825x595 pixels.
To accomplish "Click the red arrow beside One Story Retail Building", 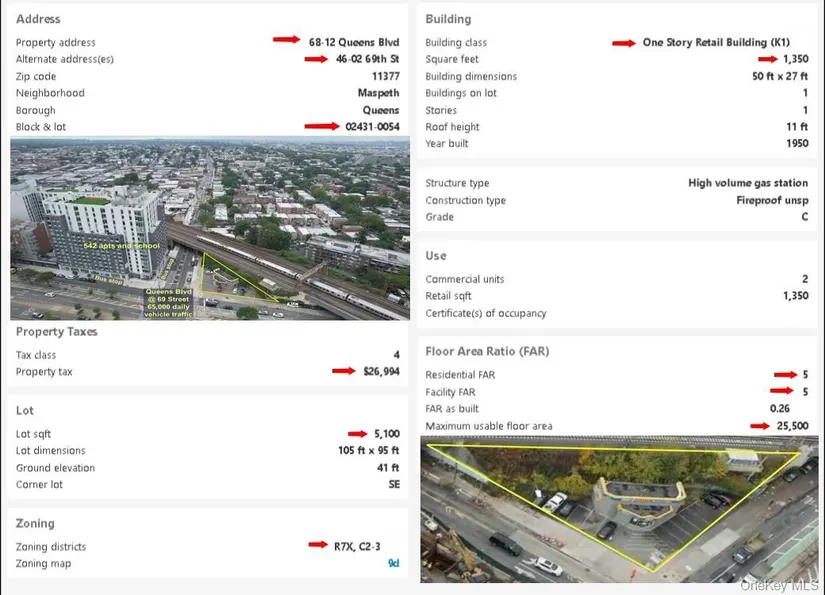I will (624, 43).
